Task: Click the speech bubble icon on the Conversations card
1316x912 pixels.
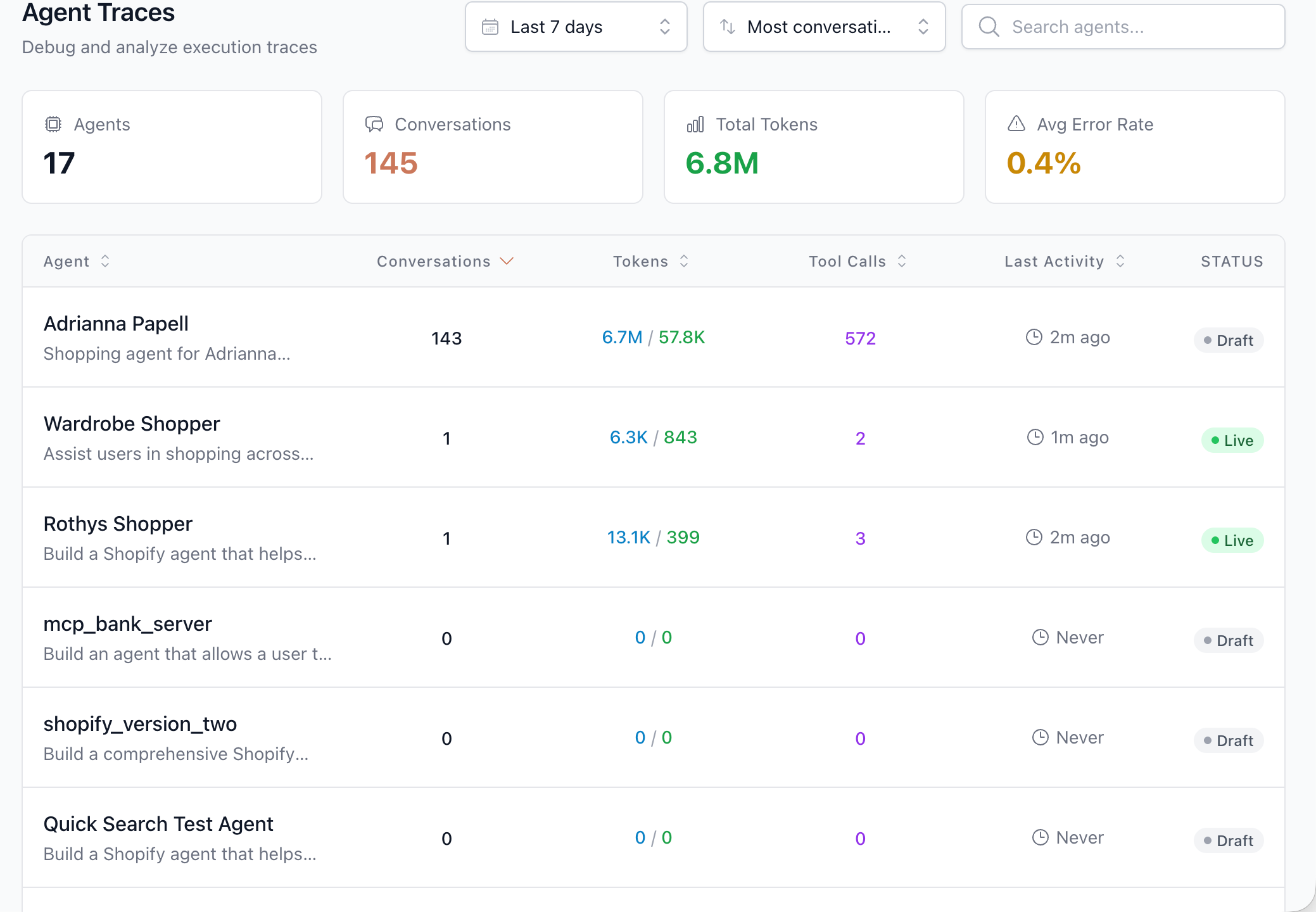Action: 374,124
